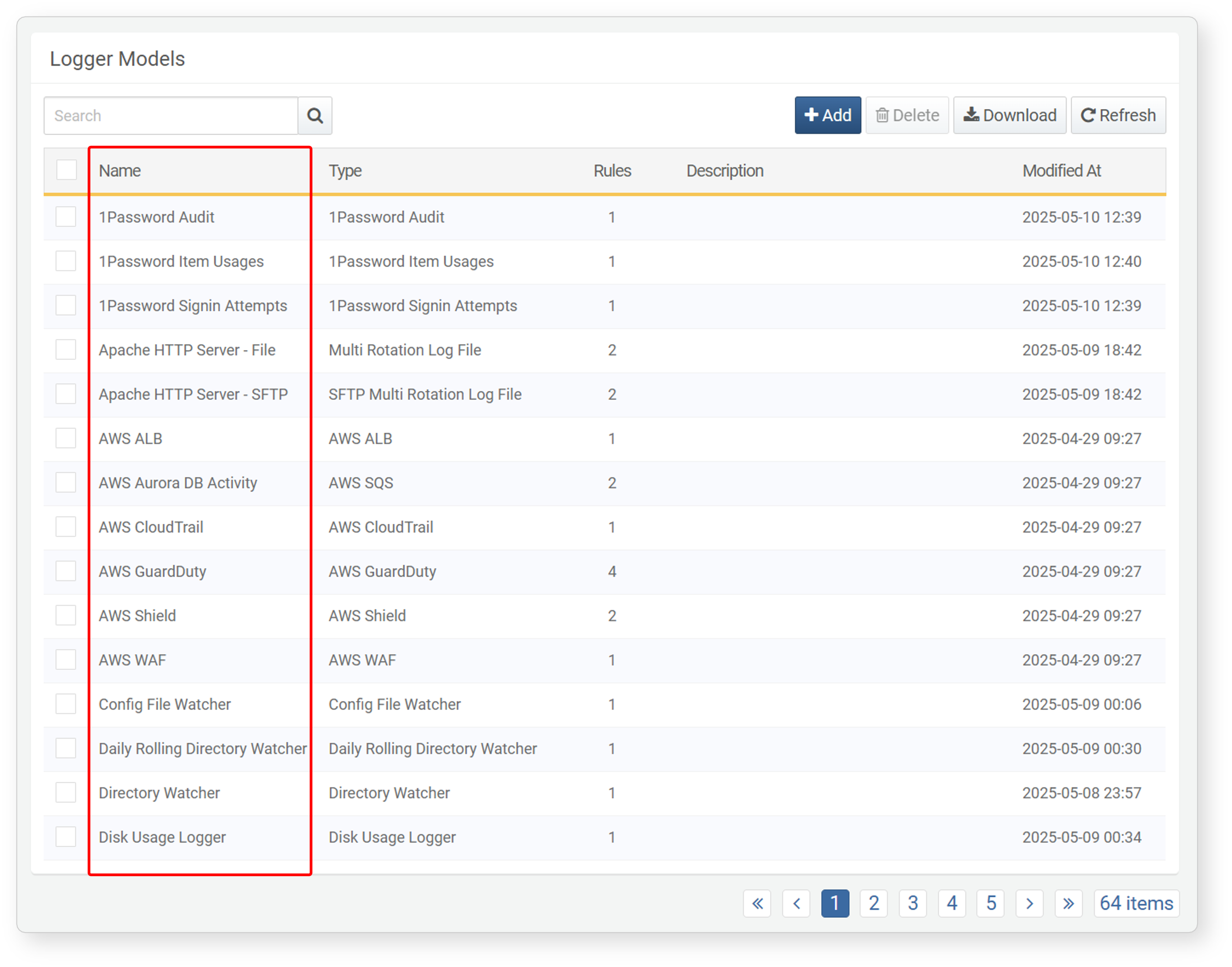
Task: Click the Refresh button
Action: [x=1118, y=115]
